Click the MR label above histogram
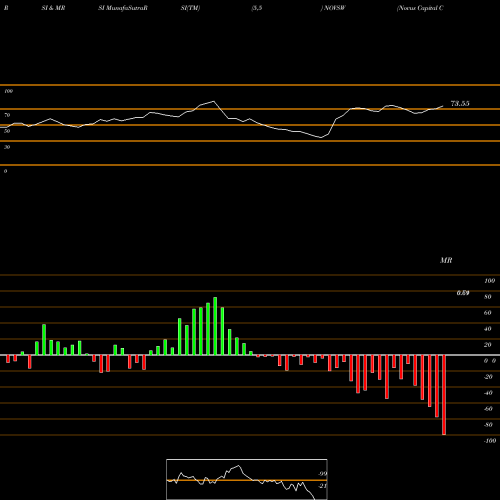Image resolution: width=500 pixels, height=500 pixels. [446, 260]
